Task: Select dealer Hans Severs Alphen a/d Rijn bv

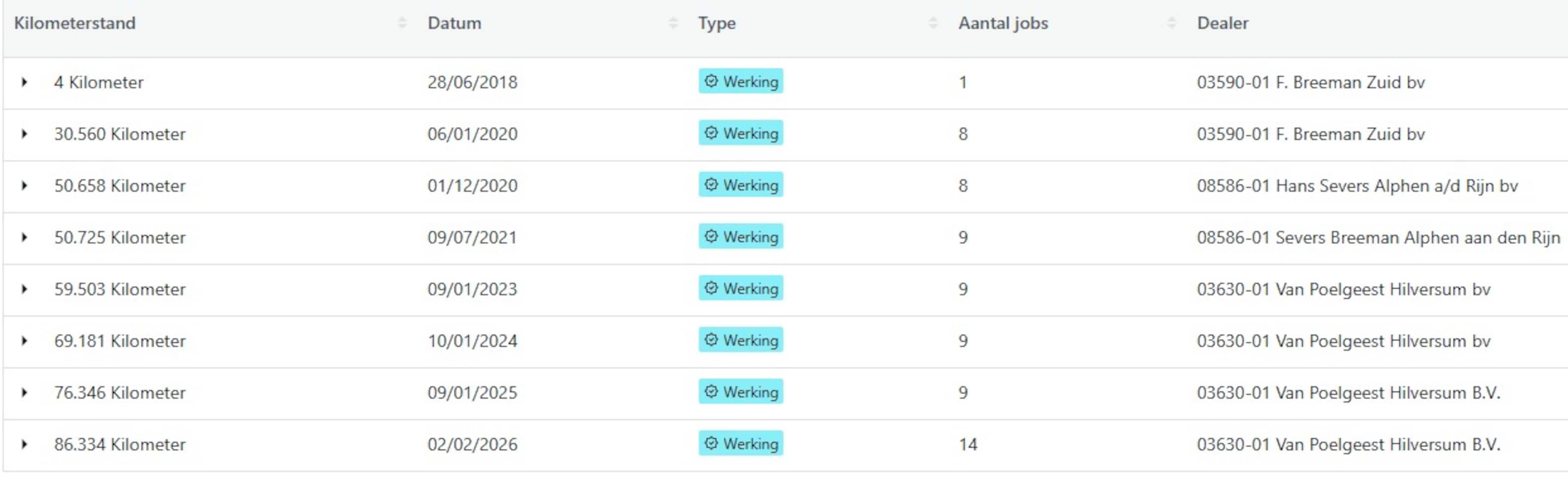Action: [1357, 186]
